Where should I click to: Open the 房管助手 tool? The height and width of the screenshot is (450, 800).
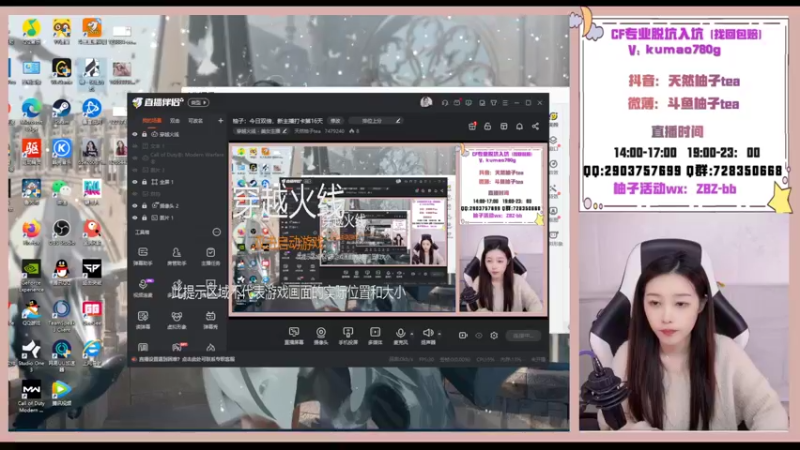click(x=177, y=257)
